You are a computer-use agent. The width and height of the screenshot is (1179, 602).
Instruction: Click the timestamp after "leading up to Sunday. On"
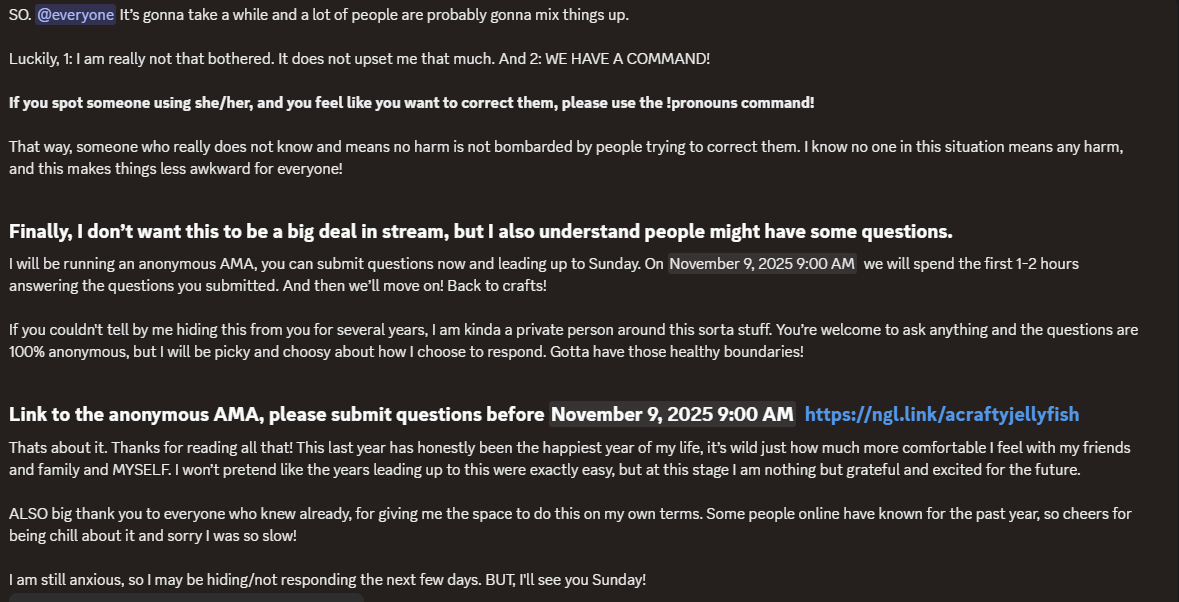coord(762,264)
